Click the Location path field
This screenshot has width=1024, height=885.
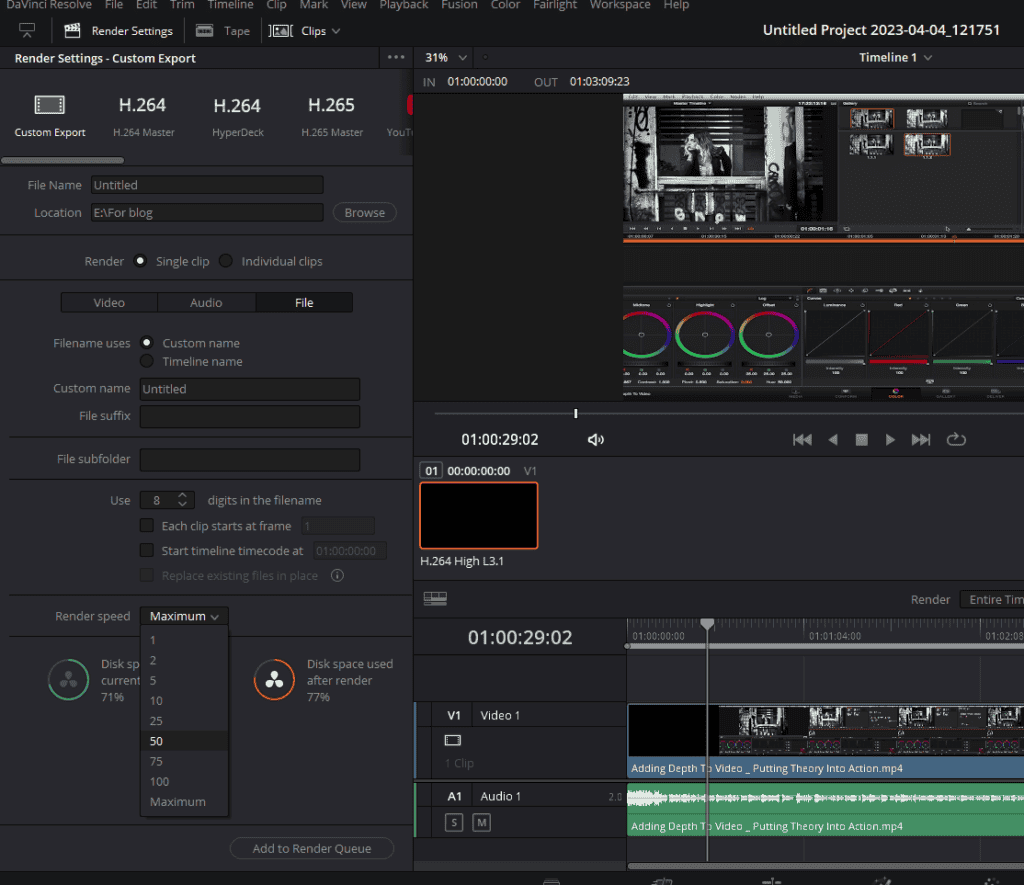(x=207, y=212)
